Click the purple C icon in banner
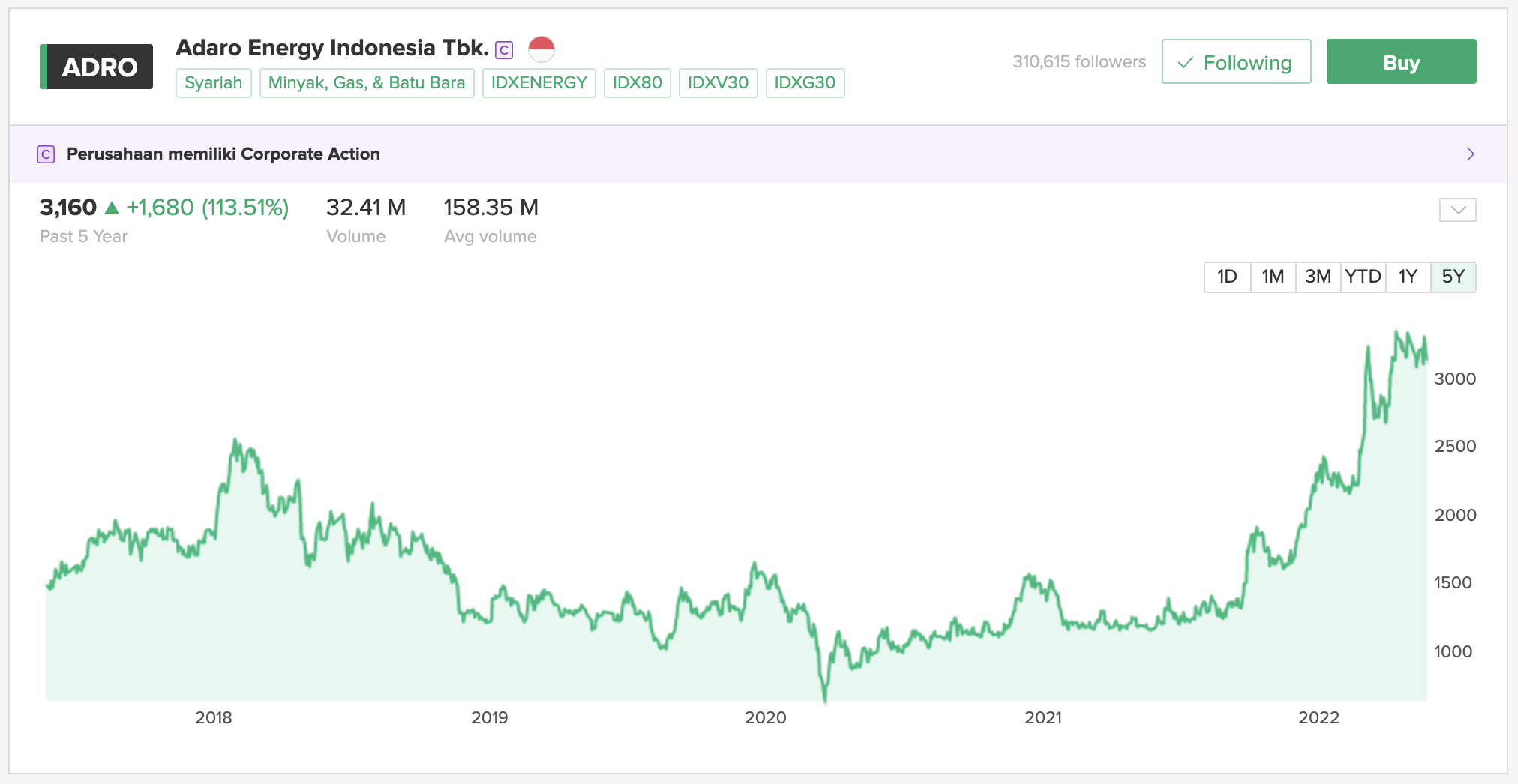Viewport: 1518px width, 784px height. click(x=46, y=154)
